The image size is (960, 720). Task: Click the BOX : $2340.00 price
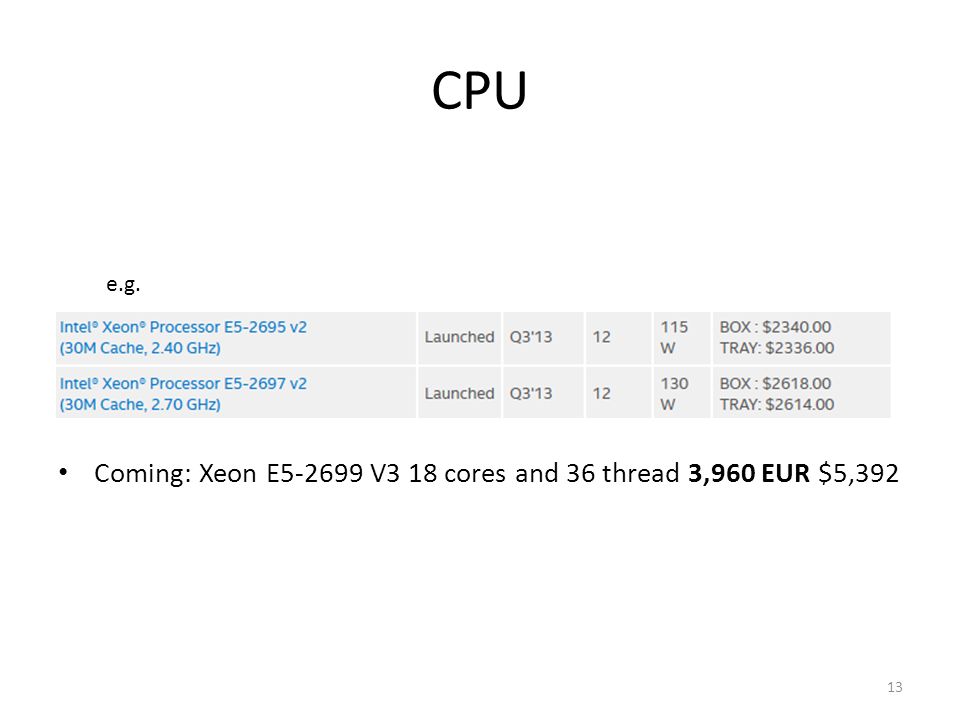775,327
